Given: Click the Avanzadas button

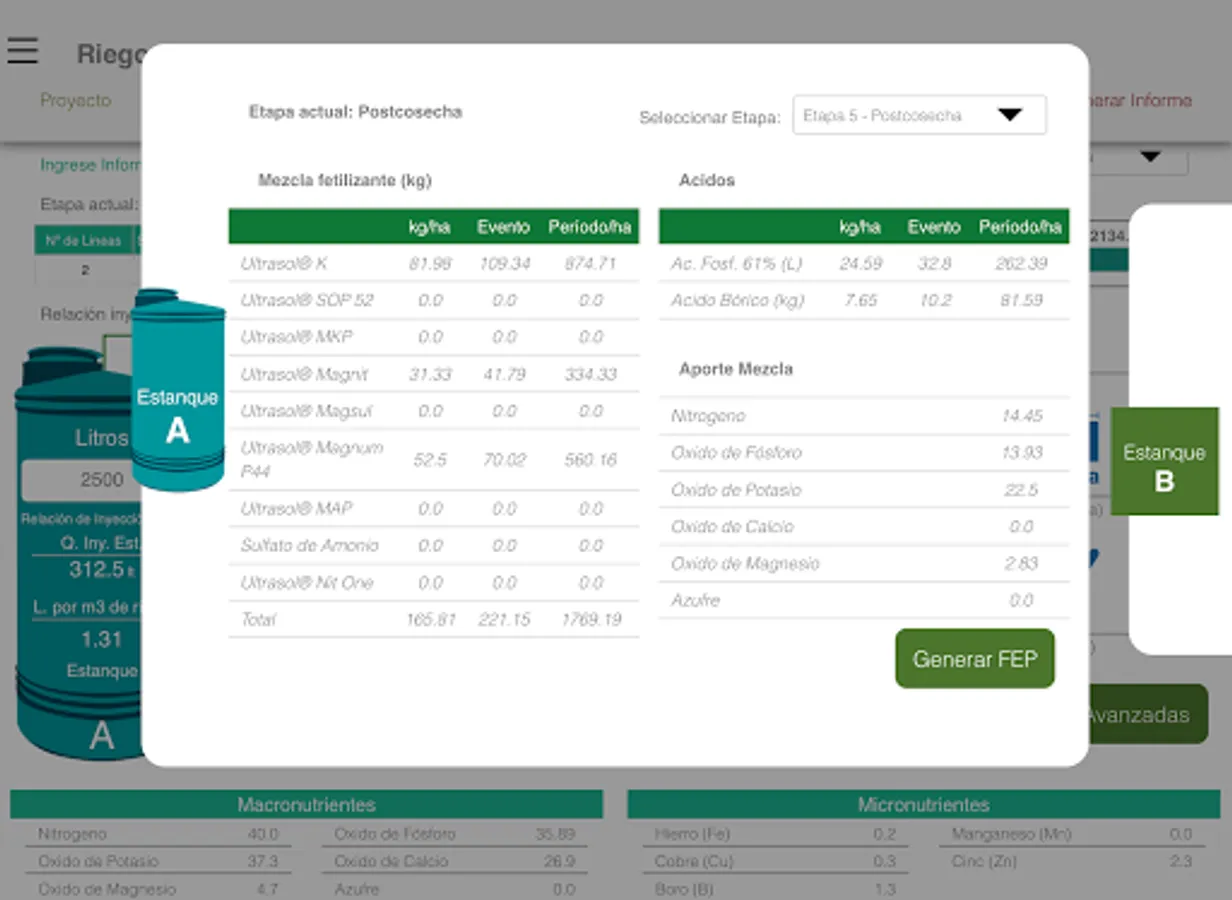Looking at the screenshot, I should [1146, 714].
